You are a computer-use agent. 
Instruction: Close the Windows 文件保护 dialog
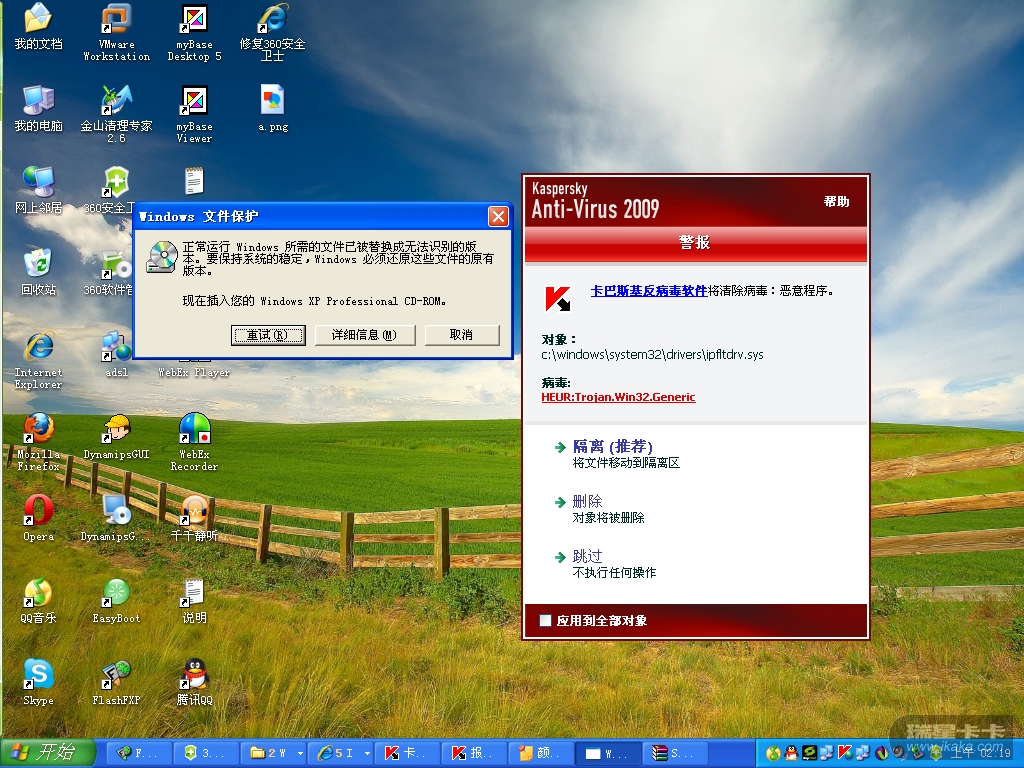coord(498,217)
